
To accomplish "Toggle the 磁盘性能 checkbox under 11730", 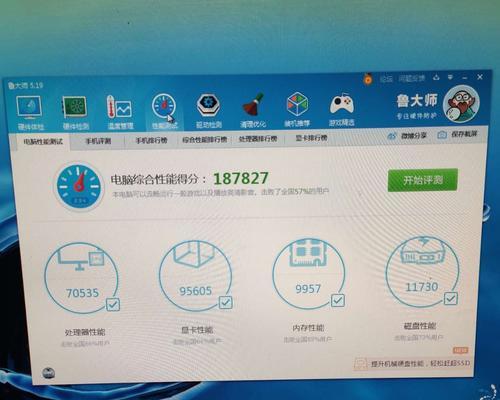I will click(x=451, y=298).
